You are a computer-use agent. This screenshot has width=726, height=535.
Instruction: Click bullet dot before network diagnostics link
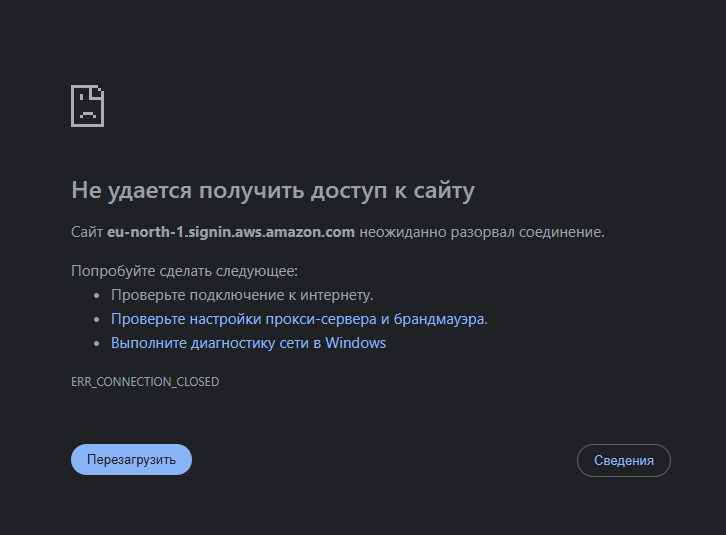(97, 344)
